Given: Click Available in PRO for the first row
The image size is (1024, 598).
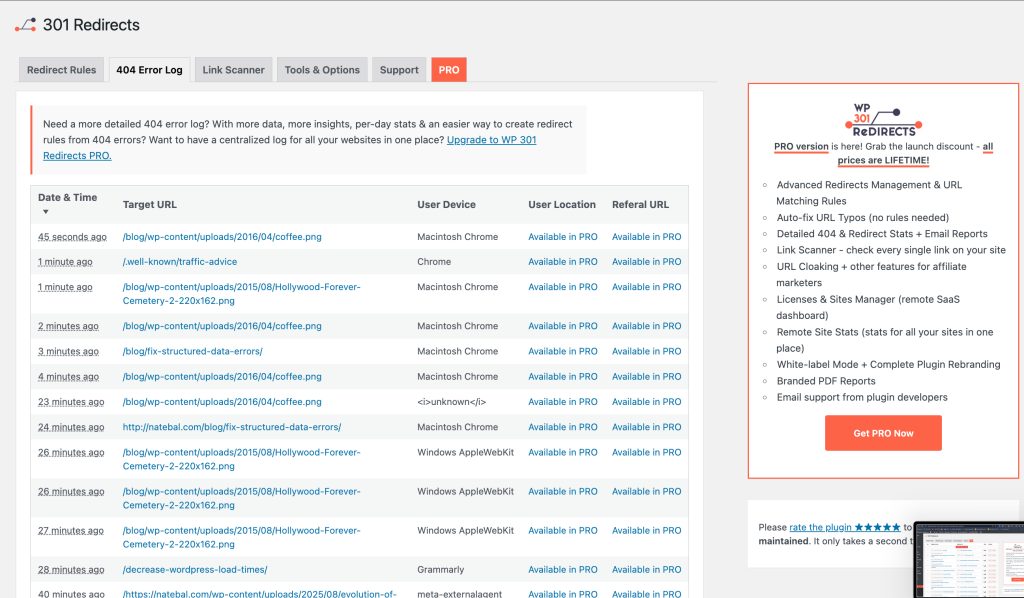Looking at the screenshot, I should click(562, 237).
